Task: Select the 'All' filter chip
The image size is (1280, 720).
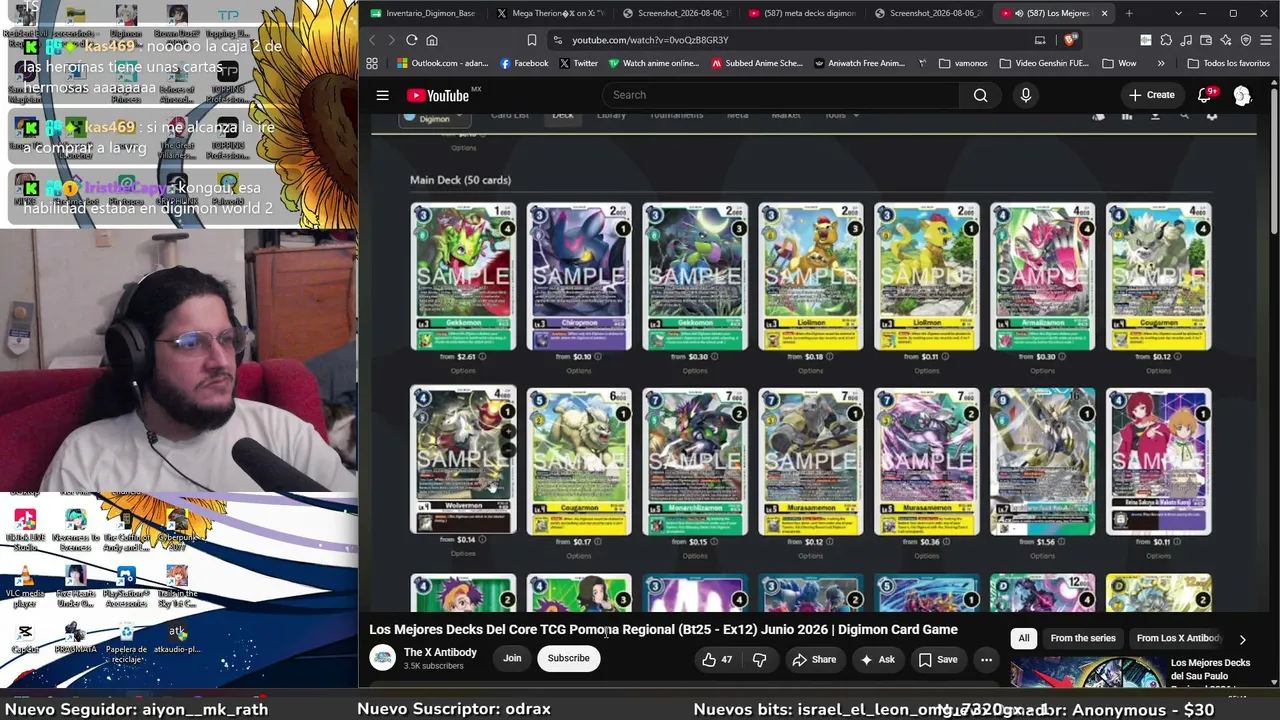Action: [x=1023, y=638]
